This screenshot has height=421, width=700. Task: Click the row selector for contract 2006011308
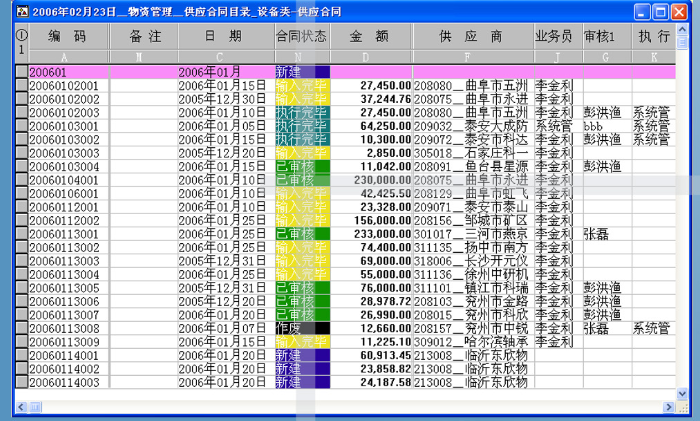22,328
